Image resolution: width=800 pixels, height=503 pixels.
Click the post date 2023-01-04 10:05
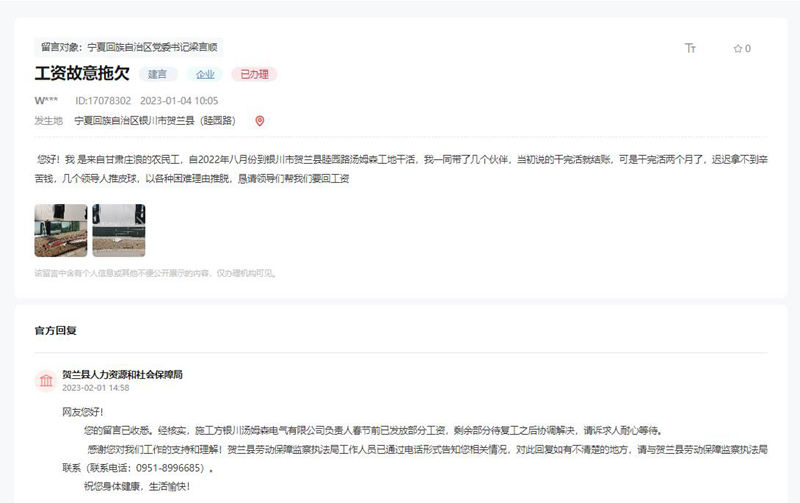(x=179, y=100)
